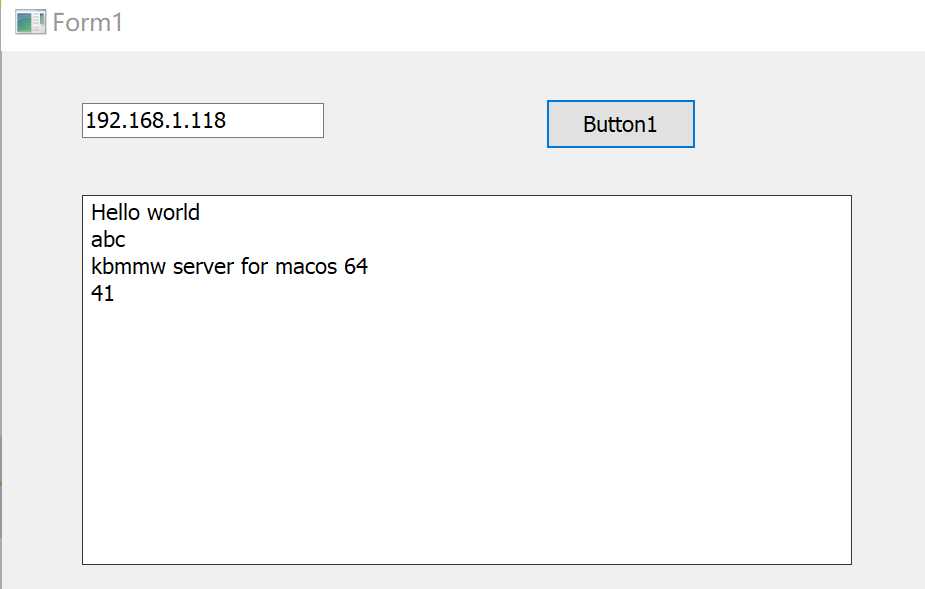Click the number "64" in the memo
925x589 pixels.
tap(356, 267)
